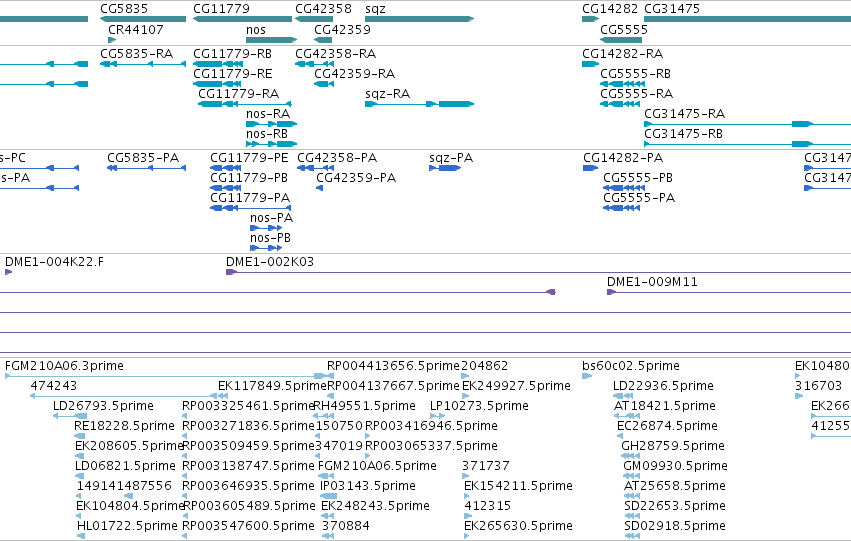Click the EK249927.5prime EST label
851x541 pixels.
pos(516,386)
